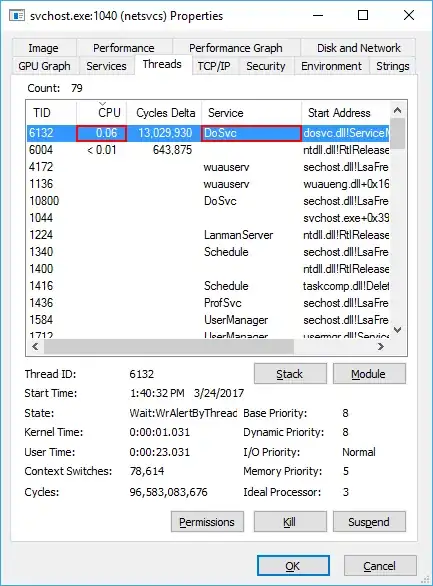Minimize the Properties window
Viewport: 433px width, 586px height.
318,15
